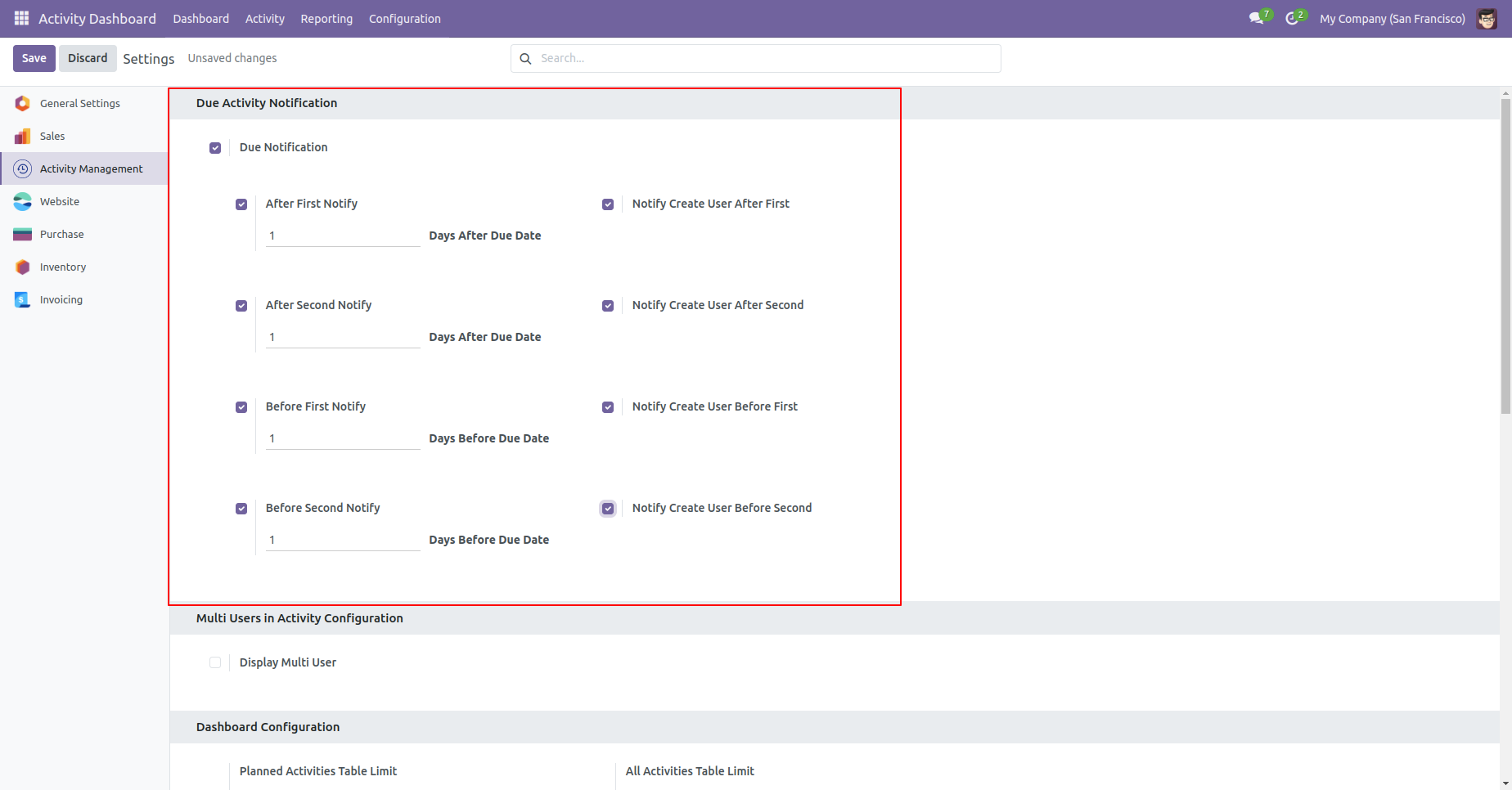
Task: Toggle the After Second Notify checkbox
Action: [241, 306]
